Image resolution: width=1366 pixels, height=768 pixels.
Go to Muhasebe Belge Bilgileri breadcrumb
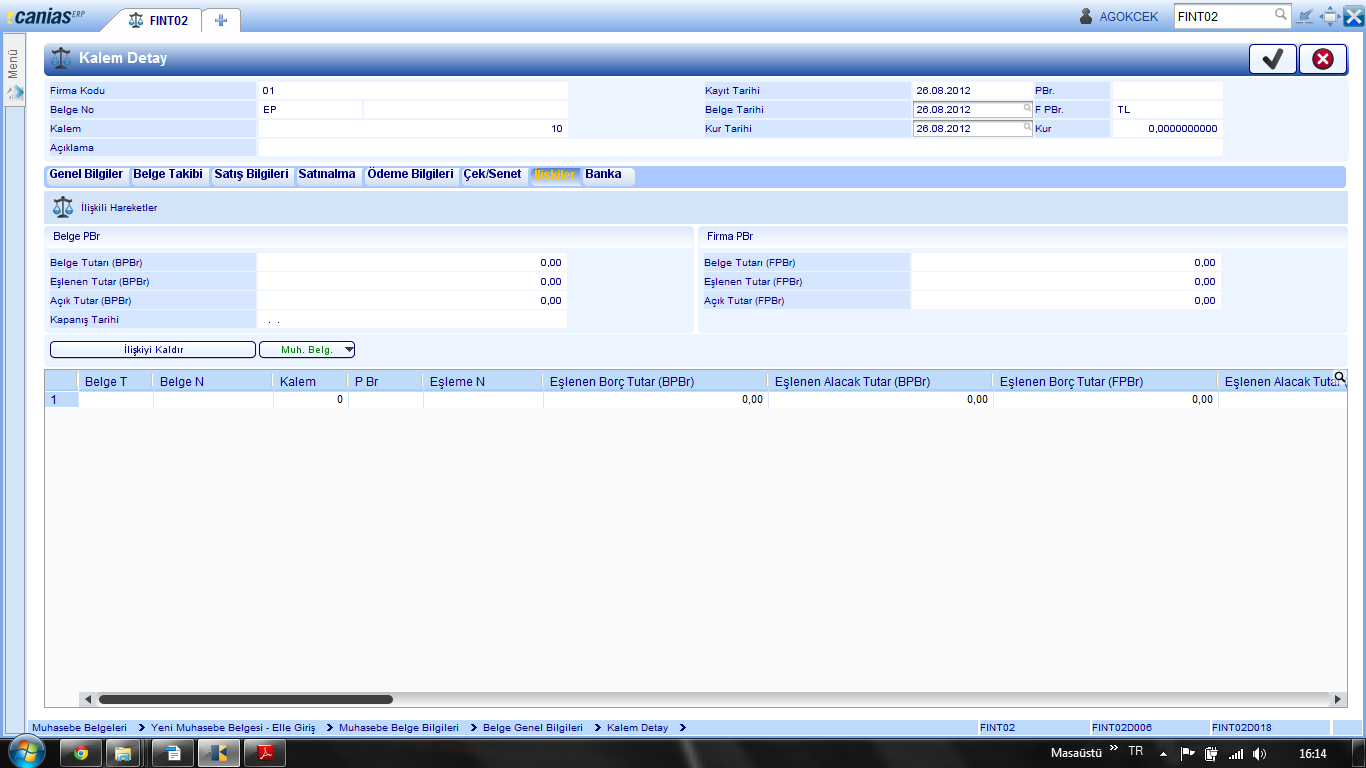pyautogui.click(x=399, y=728)
